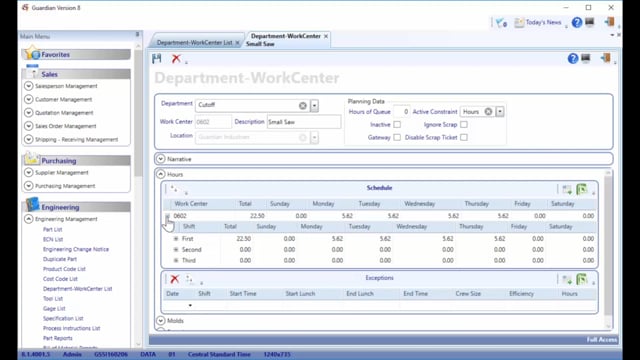Click the exit door icon in top toolbar

[x=609, y=22]
